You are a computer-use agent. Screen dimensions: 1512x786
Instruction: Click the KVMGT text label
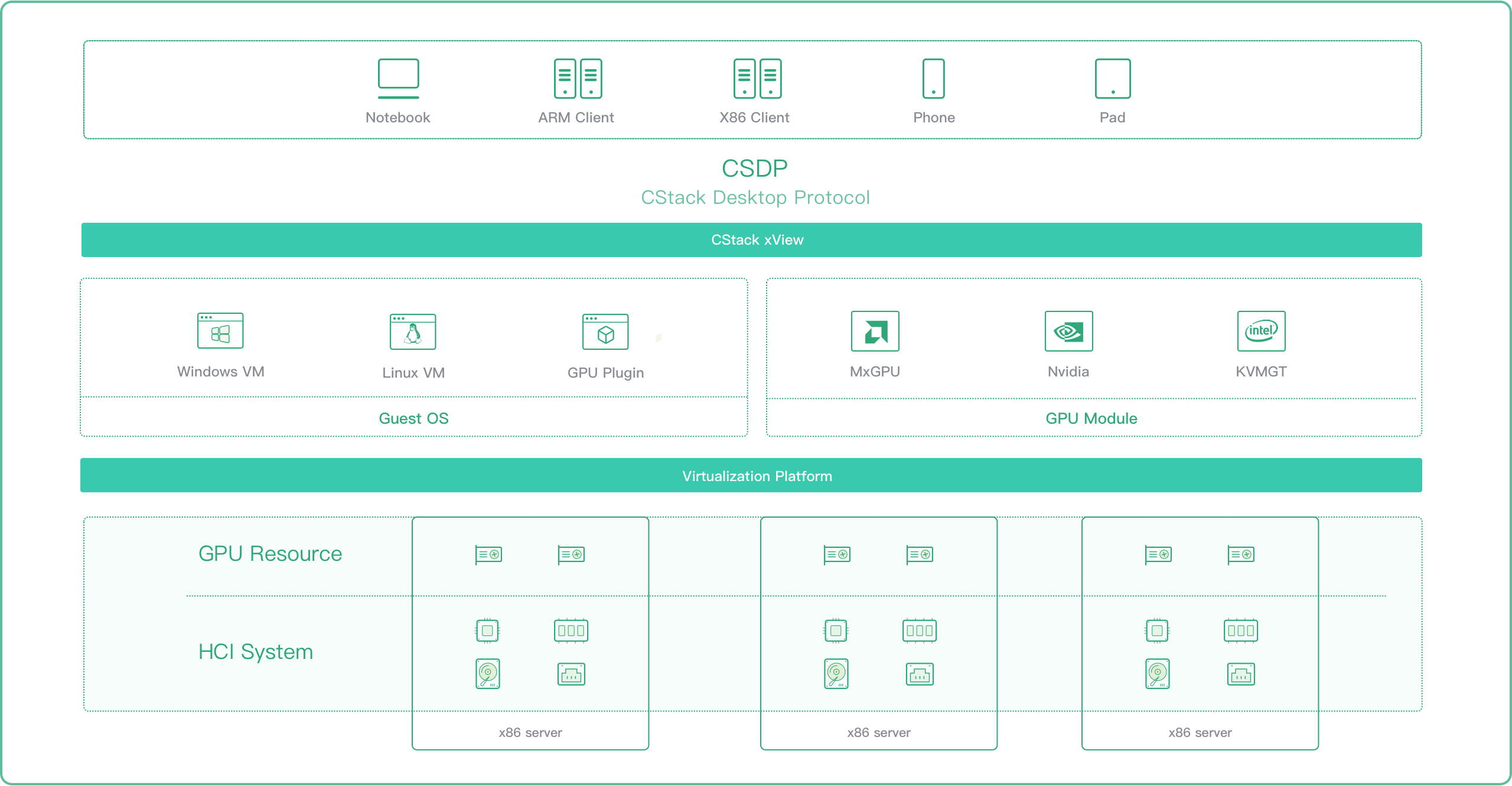(1261, 372)
